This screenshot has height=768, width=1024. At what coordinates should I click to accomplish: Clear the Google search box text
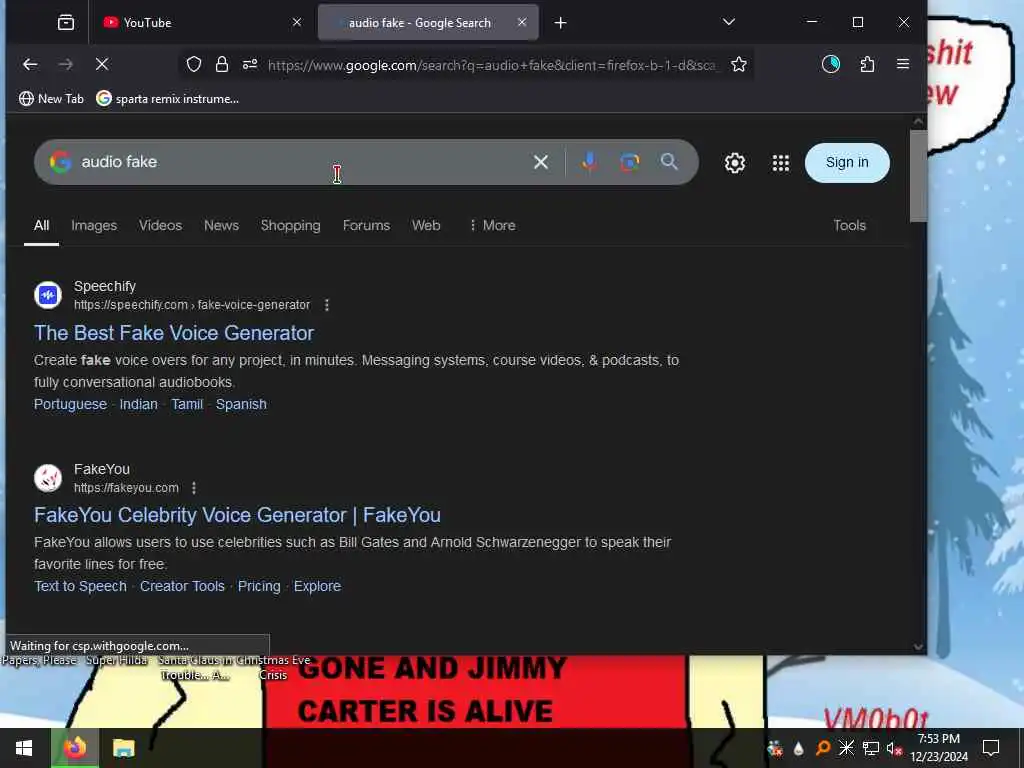coord(541,162)
